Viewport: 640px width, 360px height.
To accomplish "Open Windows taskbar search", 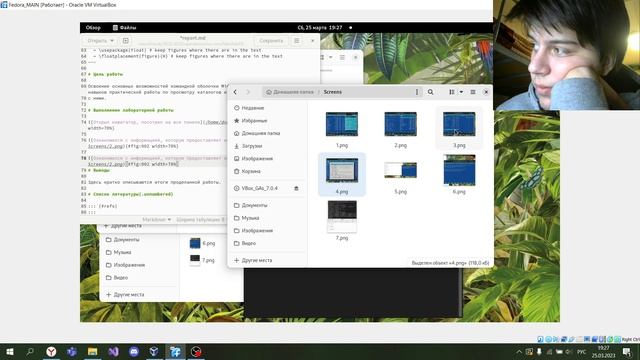I will pos(30,351).
